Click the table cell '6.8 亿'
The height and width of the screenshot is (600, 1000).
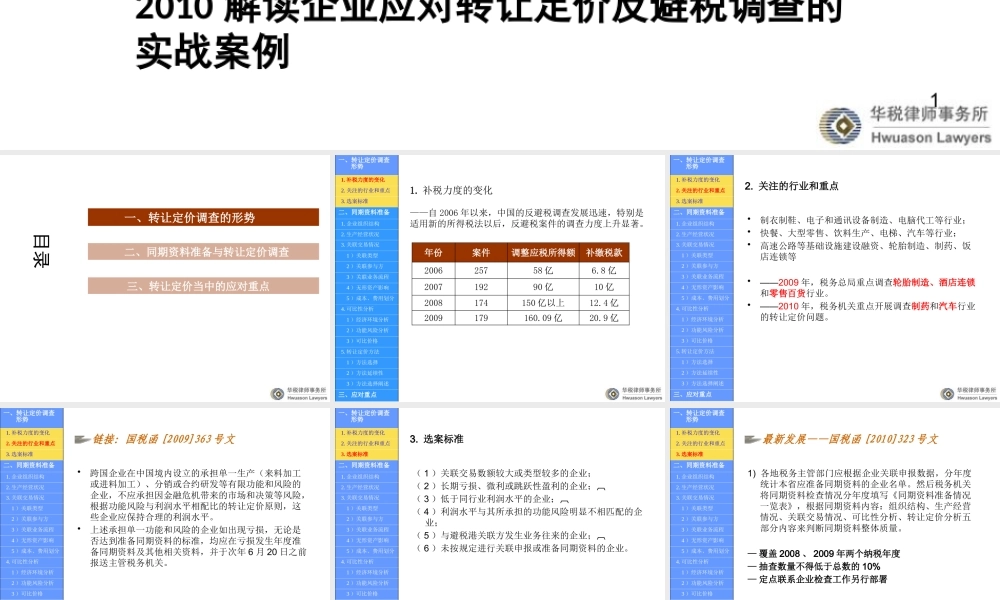(604, 270)
